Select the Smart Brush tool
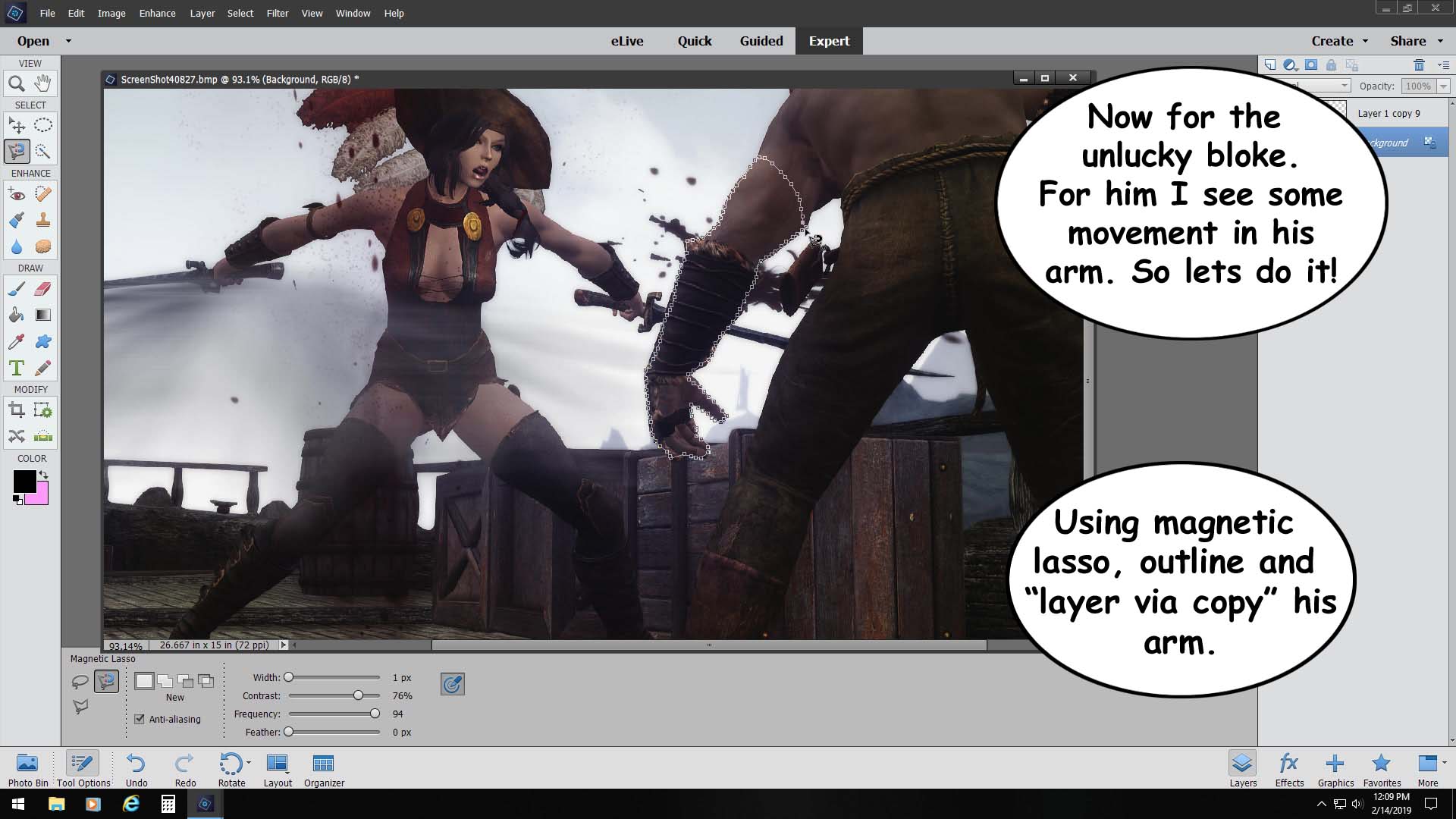 click(17, 221)
